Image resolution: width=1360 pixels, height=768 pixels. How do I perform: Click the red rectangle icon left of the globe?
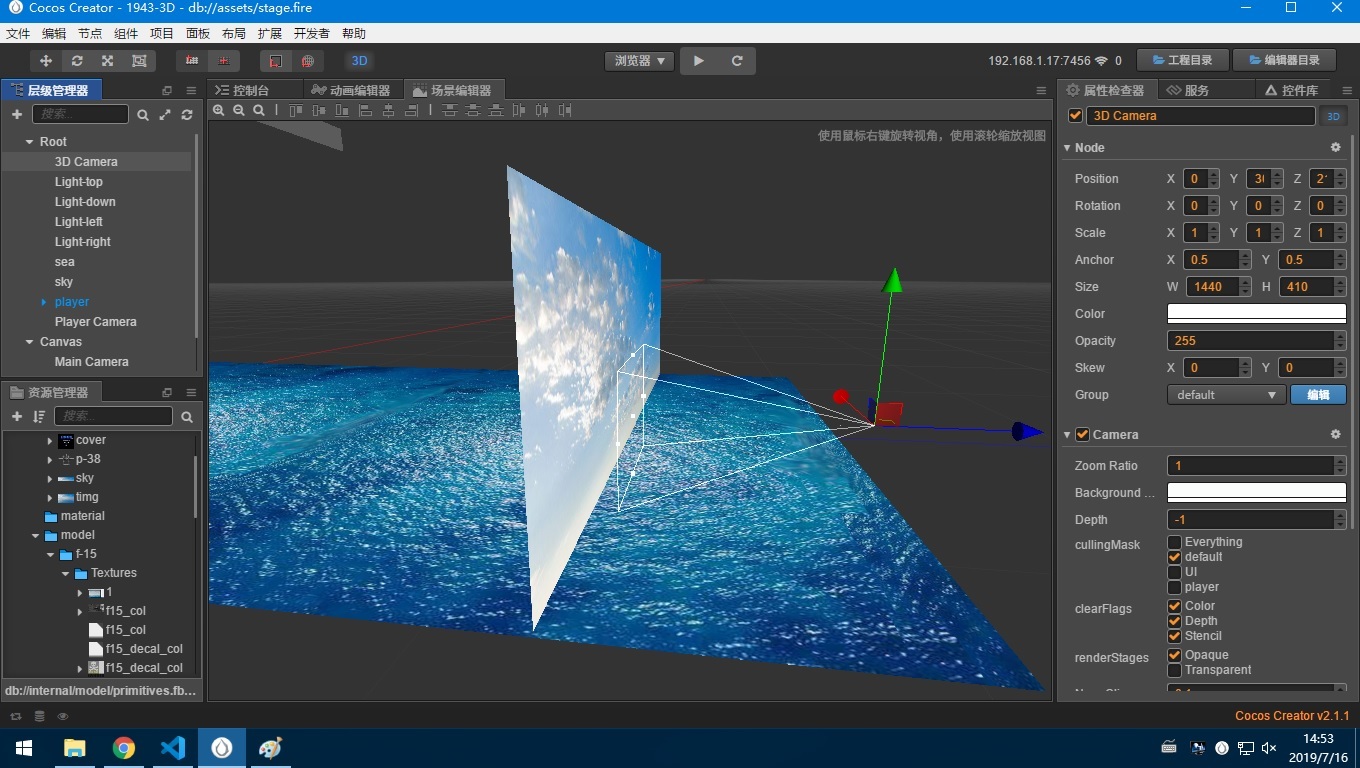point(276,61)
